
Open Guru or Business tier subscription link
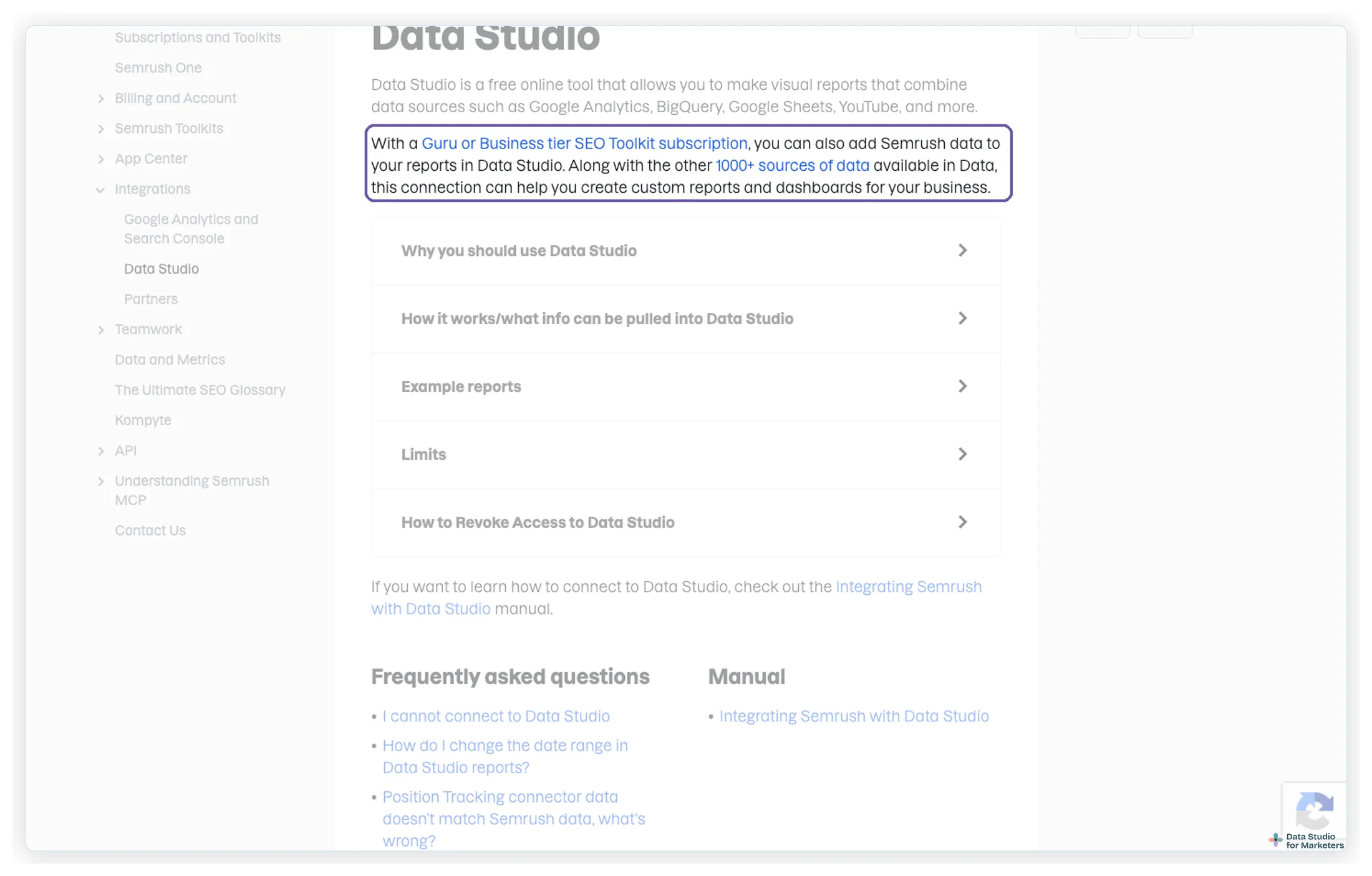[x=584, y=143]
